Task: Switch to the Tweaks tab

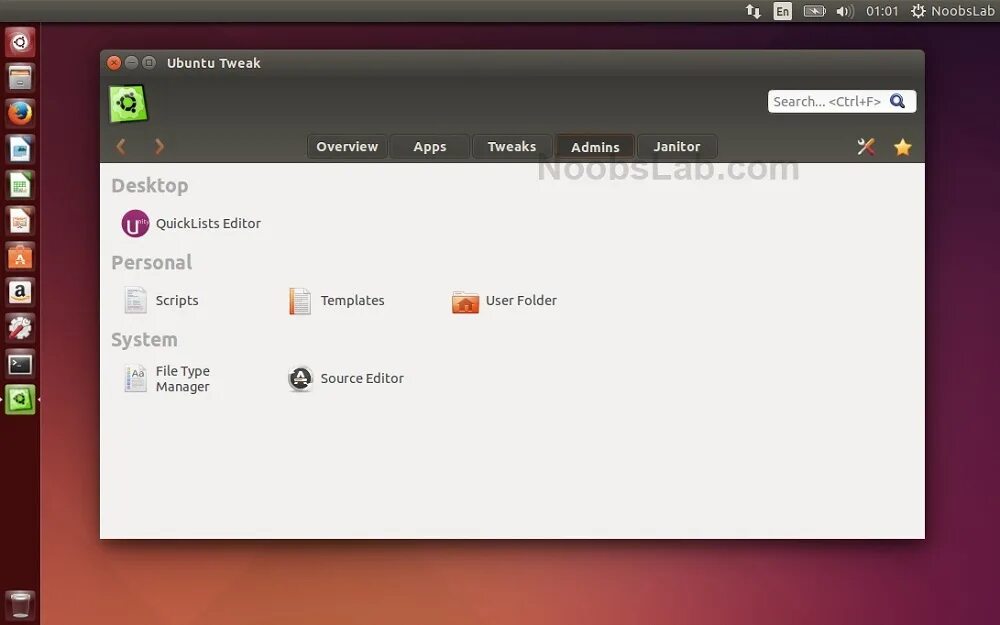Action: tap(511, 147)
